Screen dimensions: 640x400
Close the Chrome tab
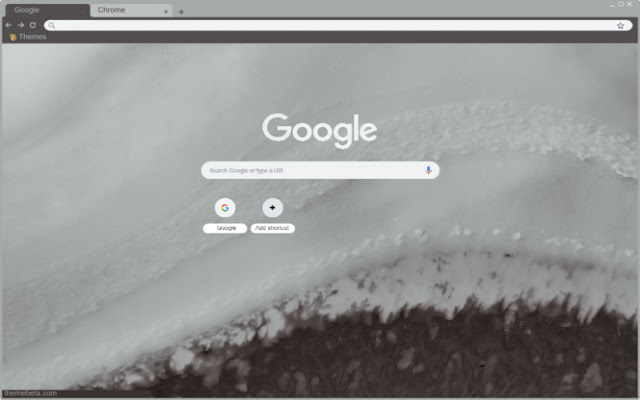coord(166,11)
